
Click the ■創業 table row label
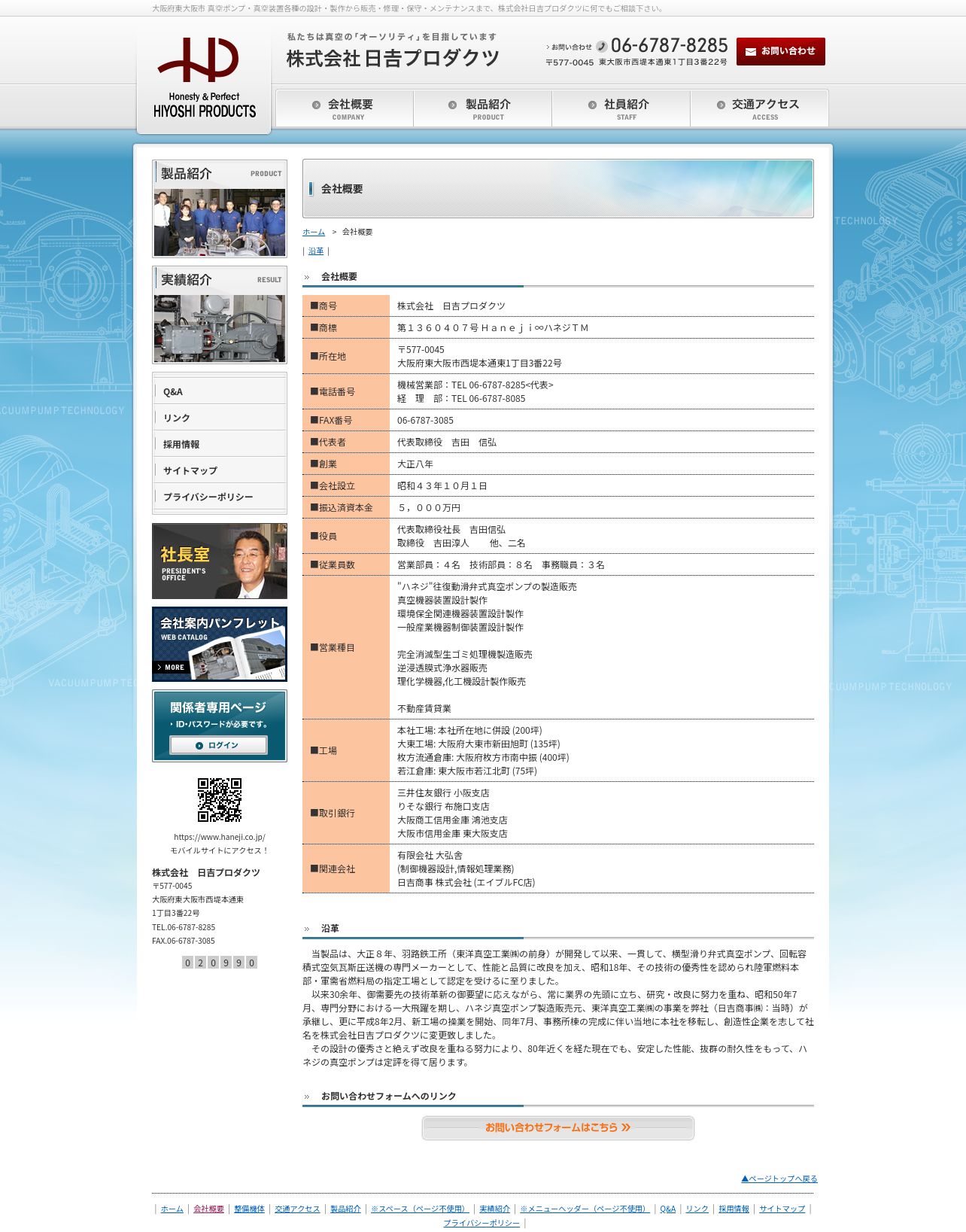point(324,464)
